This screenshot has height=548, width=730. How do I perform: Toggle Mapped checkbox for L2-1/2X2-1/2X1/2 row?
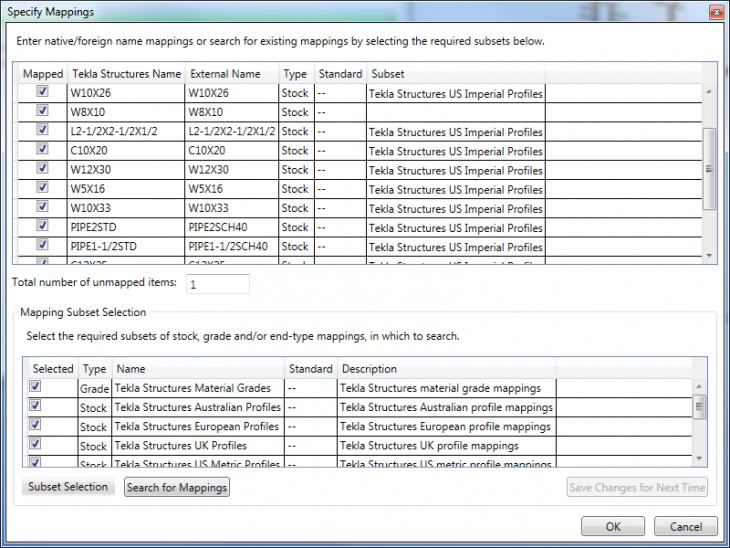42,129
